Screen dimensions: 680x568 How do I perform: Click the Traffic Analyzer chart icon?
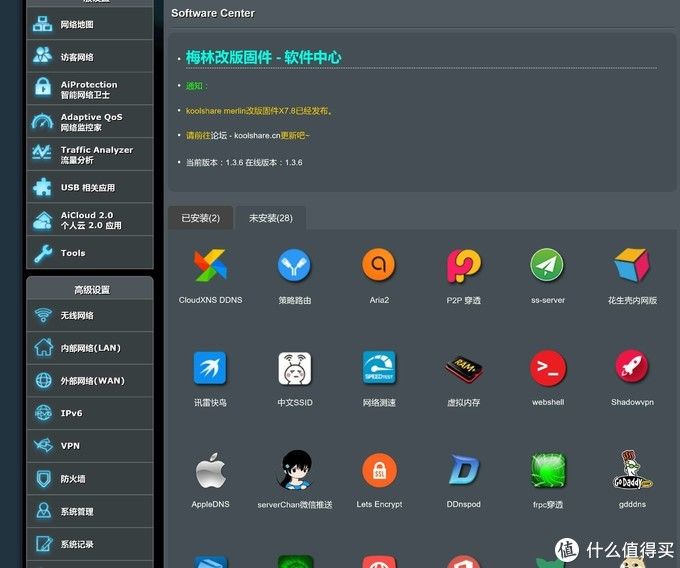point(42,152)
